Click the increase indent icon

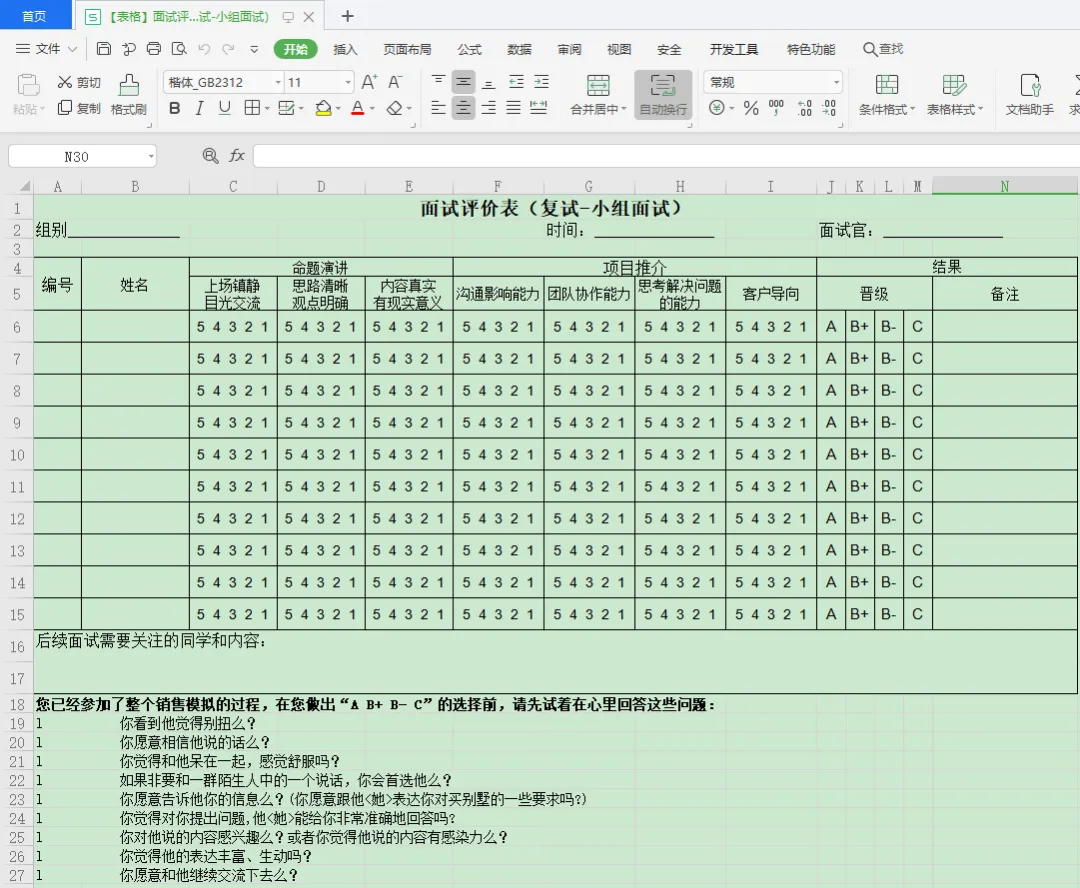[x=541, y=82]
